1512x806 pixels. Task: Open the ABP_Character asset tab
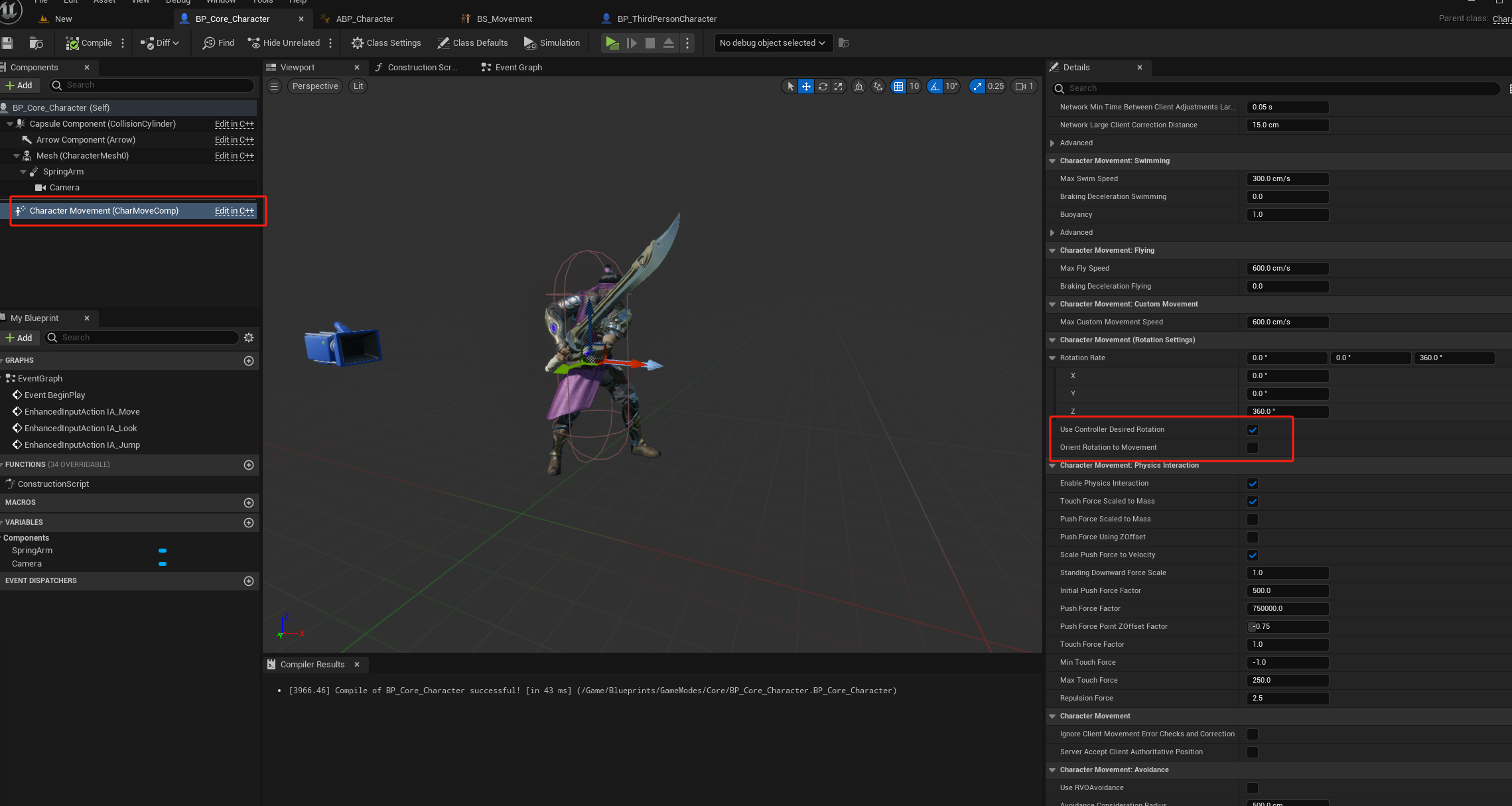pyautogui.click(x=364, y=19)
